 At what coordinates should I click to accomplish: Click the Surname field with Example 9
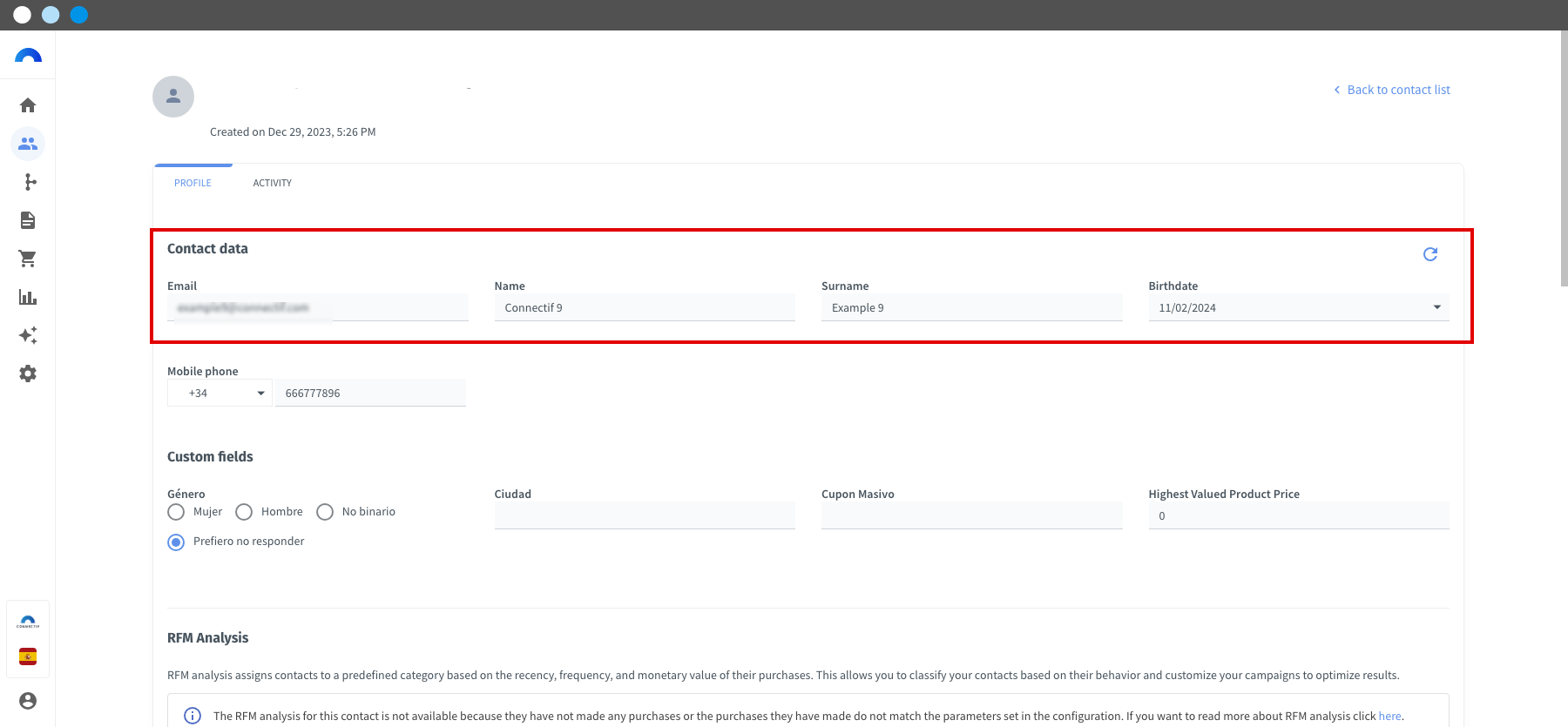[x=972, y=307]
